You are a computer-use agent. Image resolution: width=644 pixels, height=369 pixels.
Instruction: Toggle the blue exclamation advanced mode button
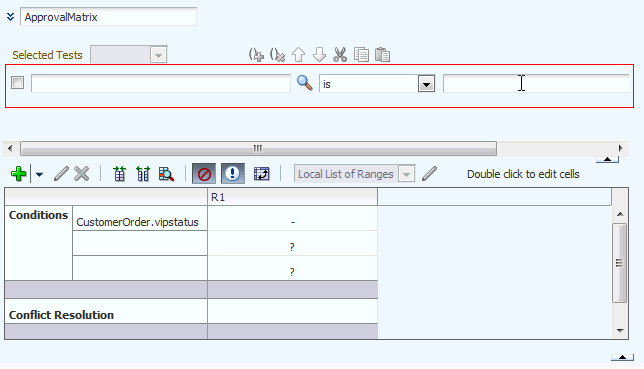click(232, 174)
